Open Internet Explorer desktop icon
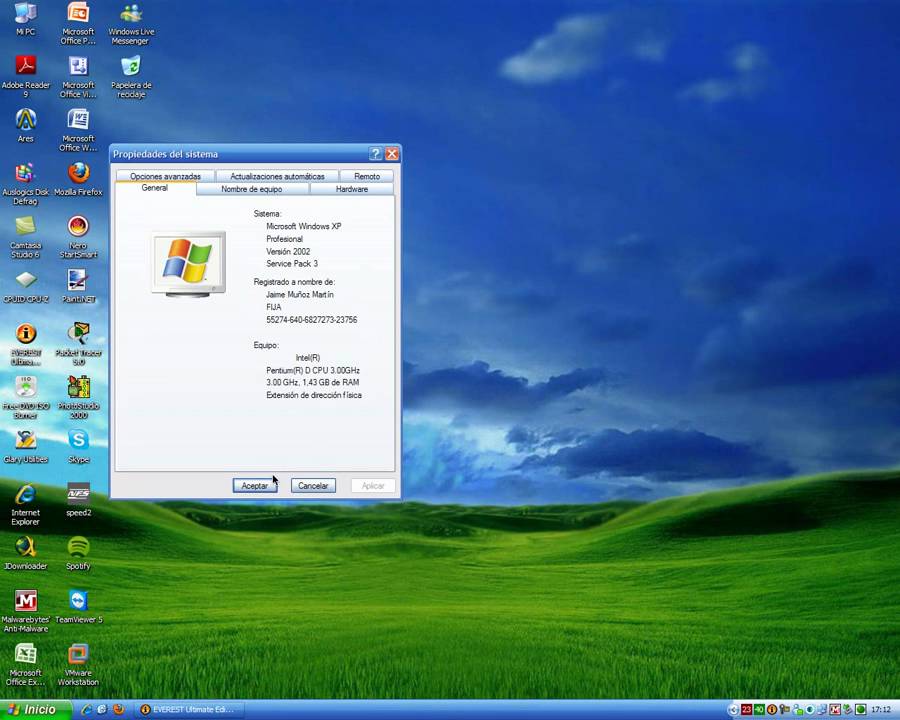This screenshot has width=900, height=720. tap(25, 504)
